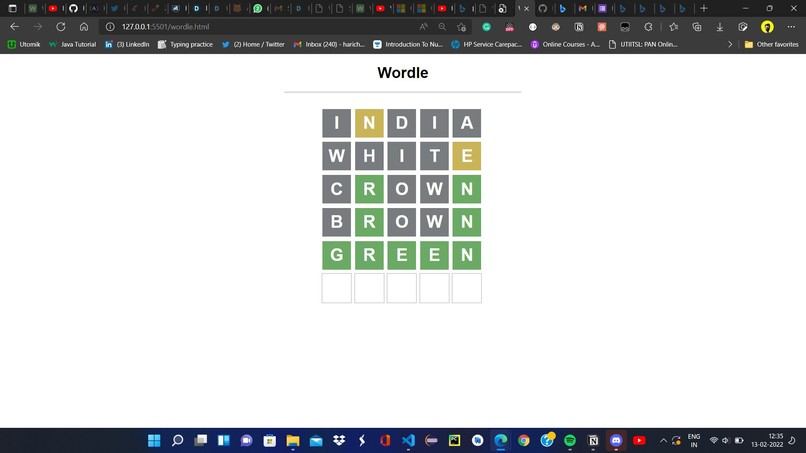Open the monkey face extension
The height and width of the screenshot is (453, 806).
[556, 27]
